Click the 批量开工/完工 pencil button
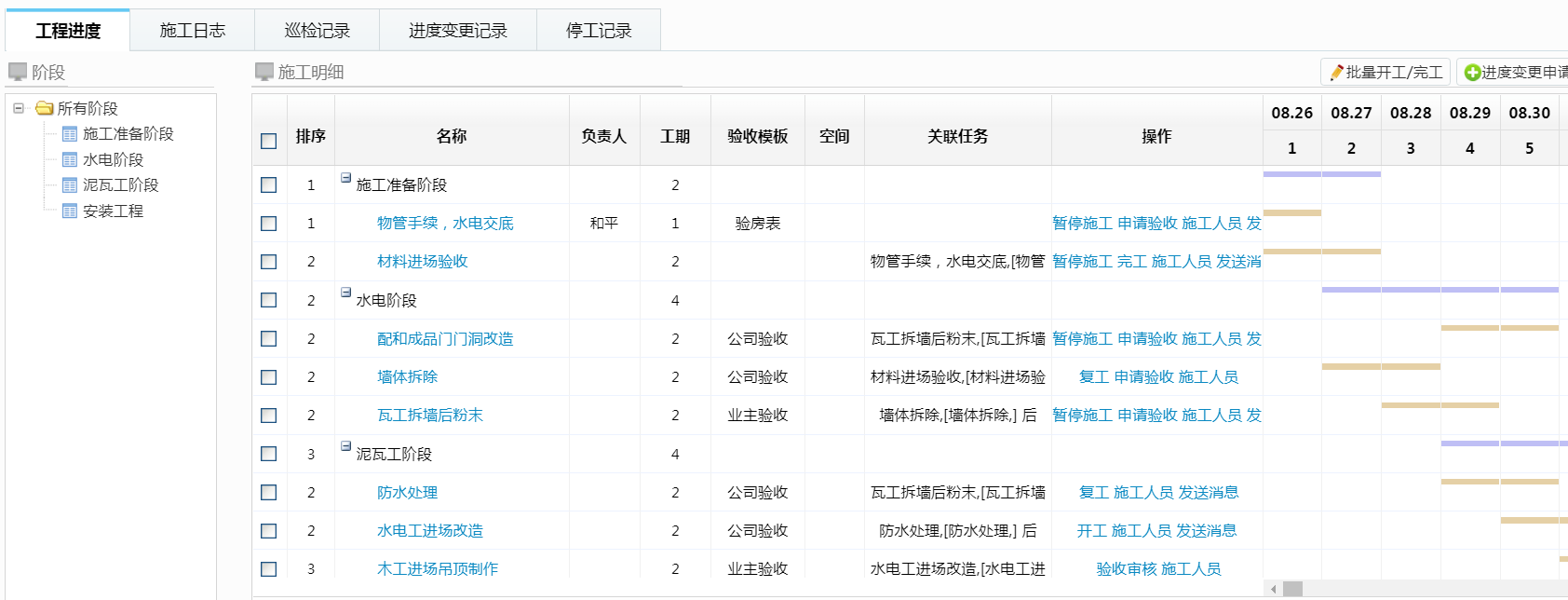This screenshot has height=600, width=1568. click(x=1385, y=72)
